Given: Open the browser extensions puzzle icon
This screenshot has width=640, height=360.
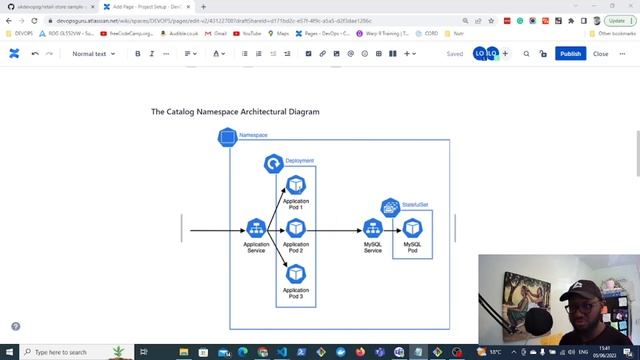Looking at the screenshot, I should click(571, 20).
